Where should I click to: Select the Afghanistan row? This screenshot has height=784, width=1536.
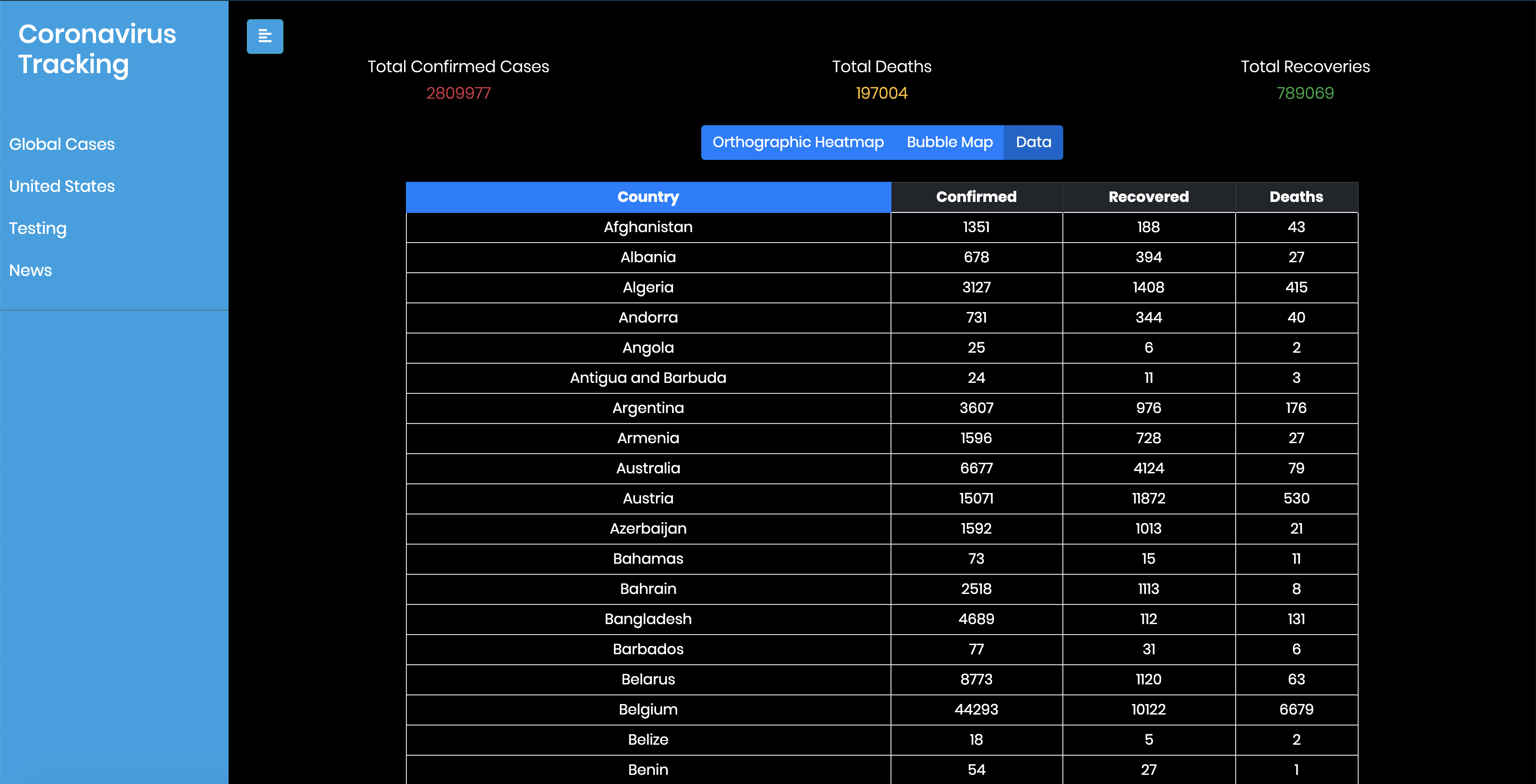pyautogui.click(x=648, y=227)
